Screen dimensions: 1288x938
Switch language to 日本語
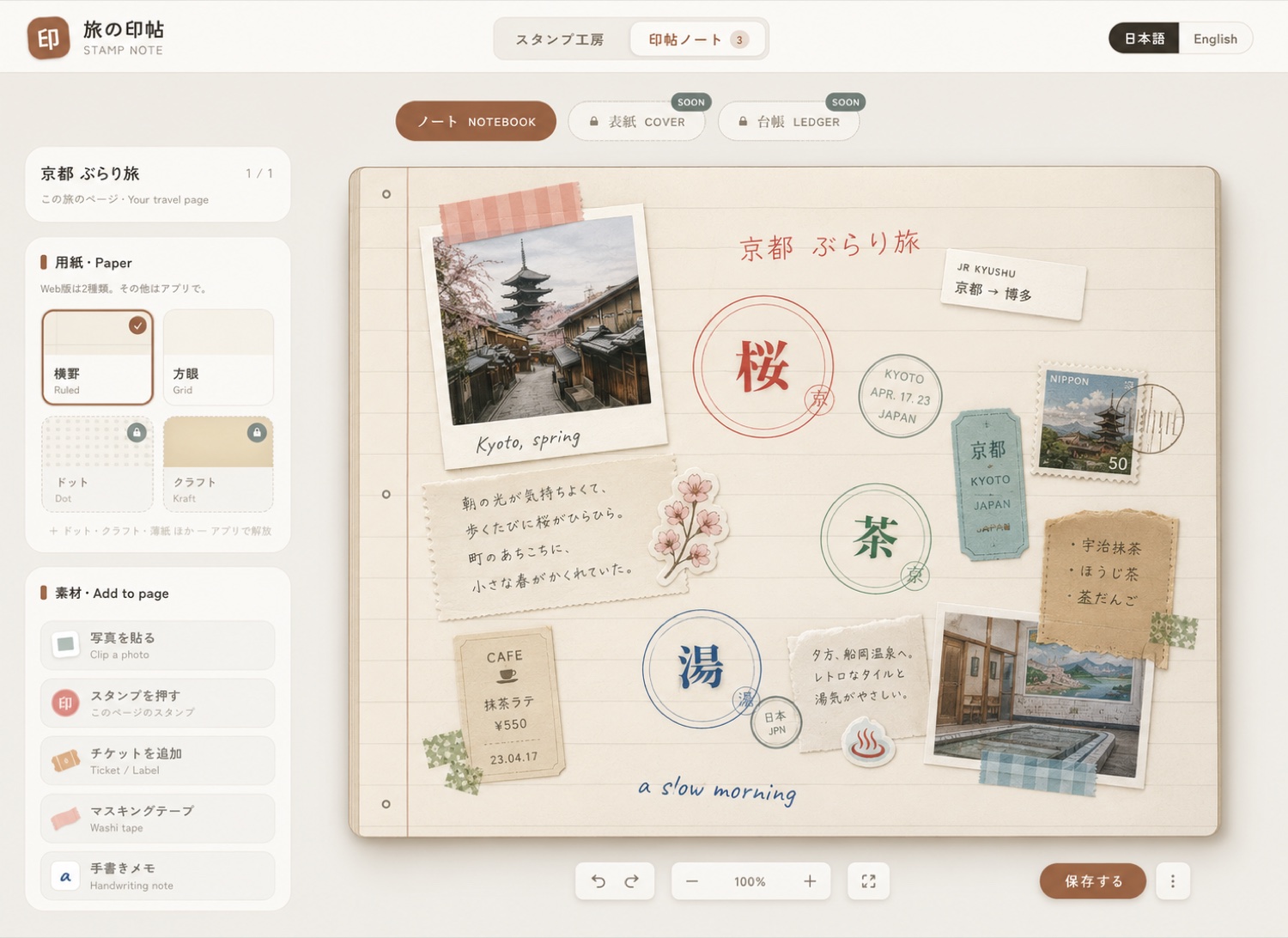[x=1144, y=39]
